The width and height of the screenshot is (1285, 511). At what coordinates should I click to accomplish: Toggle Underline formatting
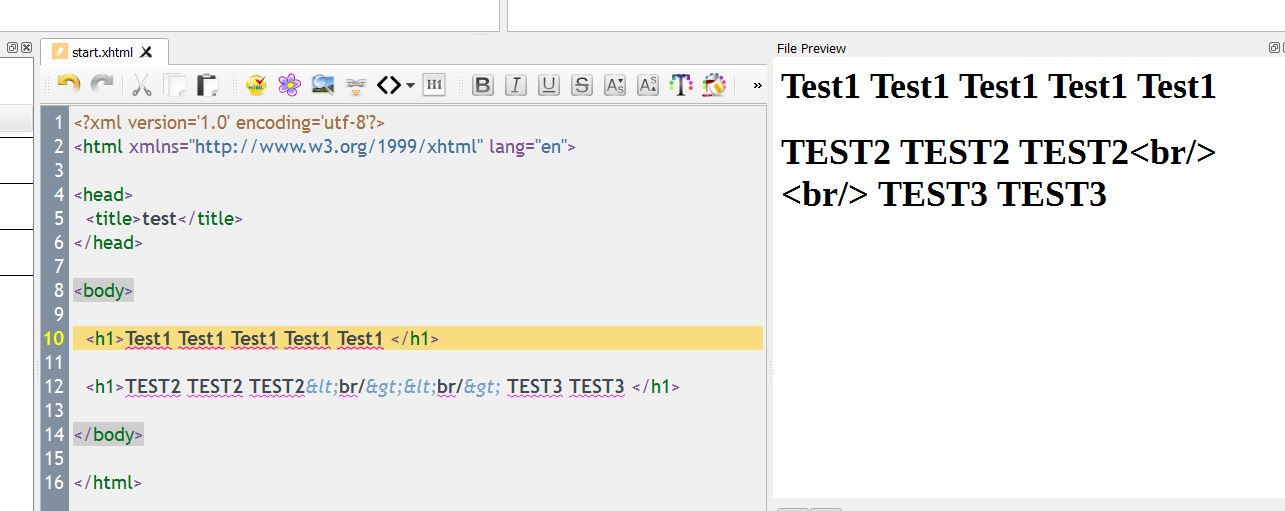click(549, 85)
